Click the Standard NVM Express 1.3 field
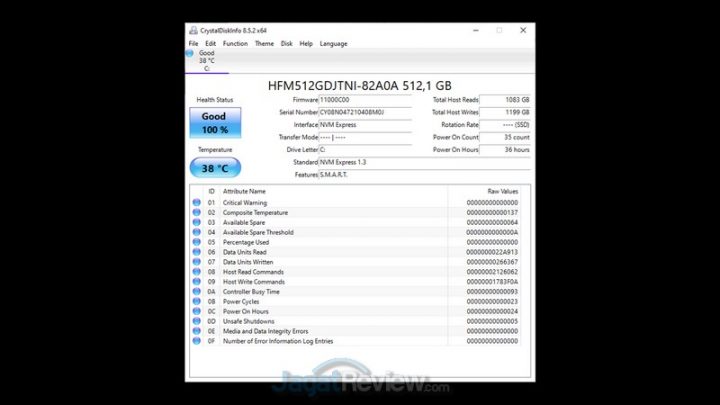This screenshot has height=405, width=720. click(424, 162)
